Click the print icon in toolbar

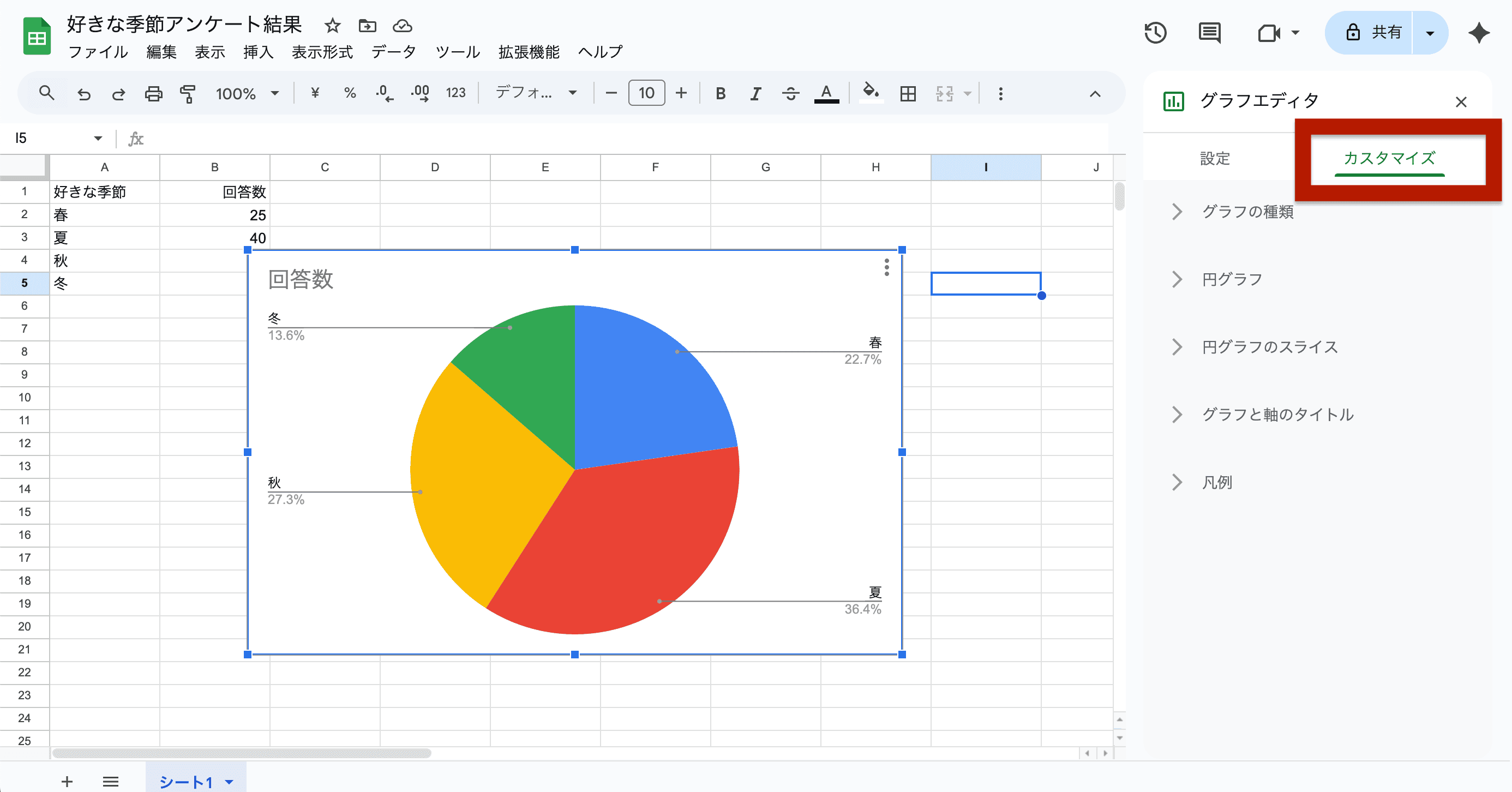(153, 93)
